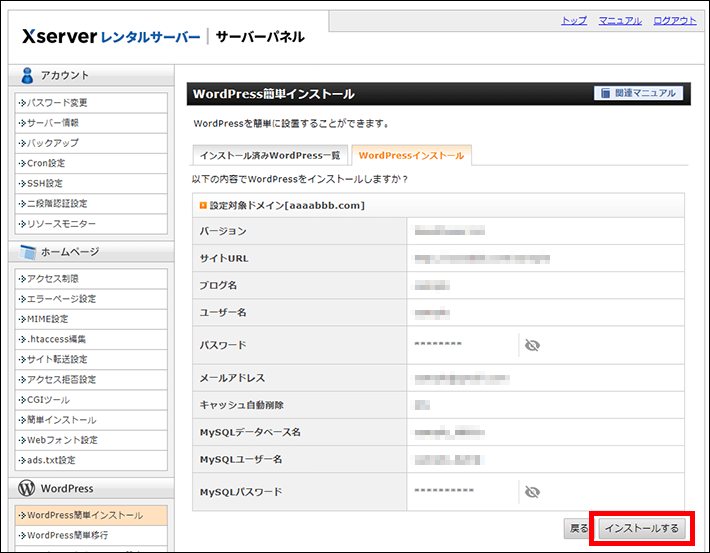Click the WordPress簡単インストール page title
Screen dimensions: 710x553
pos(274,94)
